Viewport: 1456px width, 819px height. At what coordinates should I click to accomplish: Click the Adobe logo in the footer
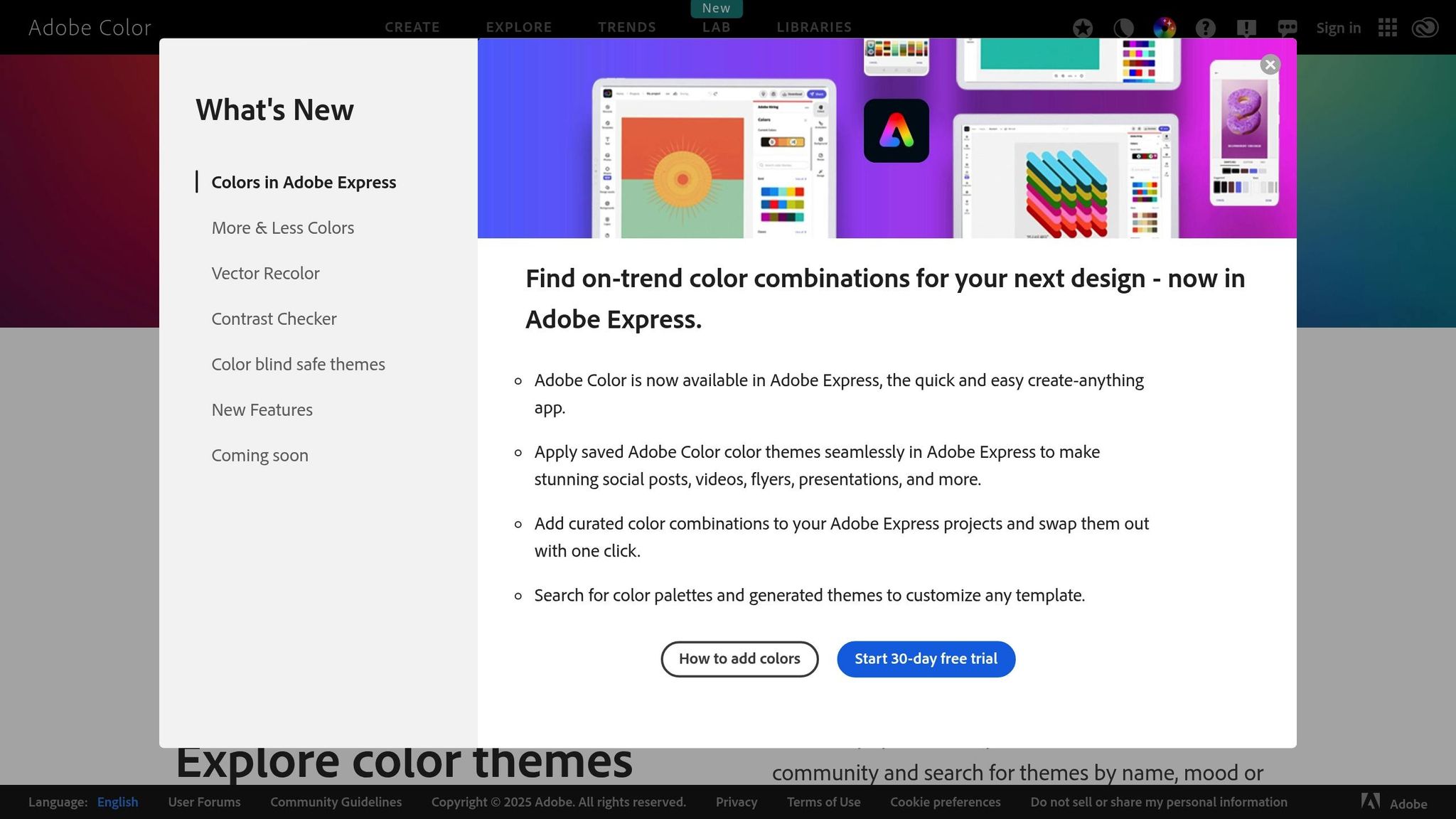click(1370, 801)
